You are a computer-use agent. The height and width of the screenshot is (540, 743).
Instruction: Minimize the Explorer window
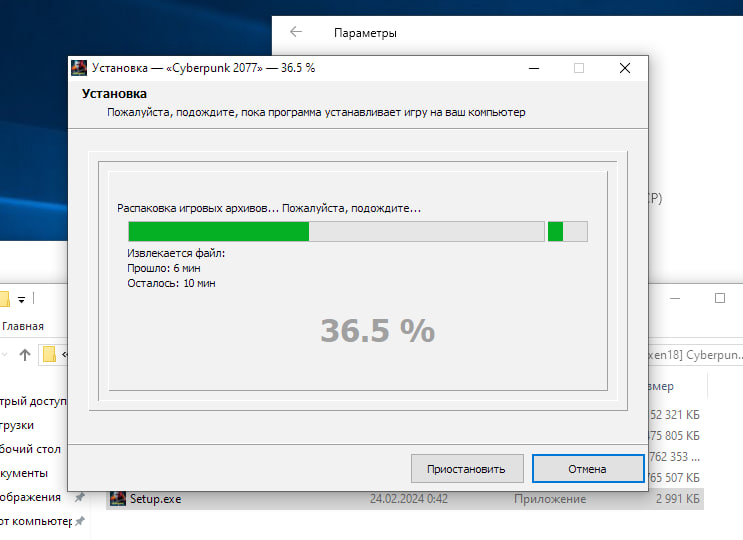675,298
